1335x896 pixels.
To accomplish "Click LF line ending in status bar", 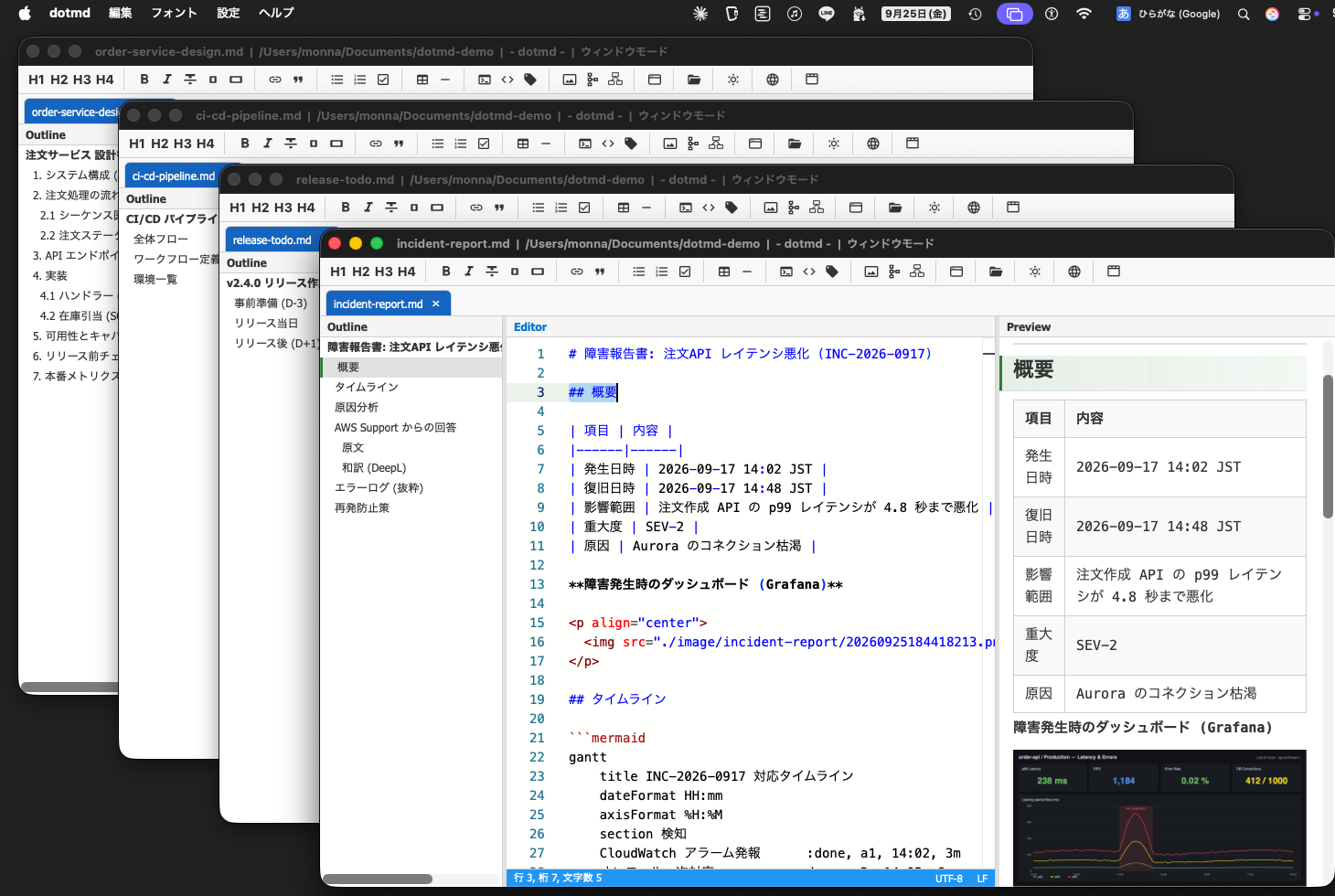I will pyautogui.click(x=982, y=878).
